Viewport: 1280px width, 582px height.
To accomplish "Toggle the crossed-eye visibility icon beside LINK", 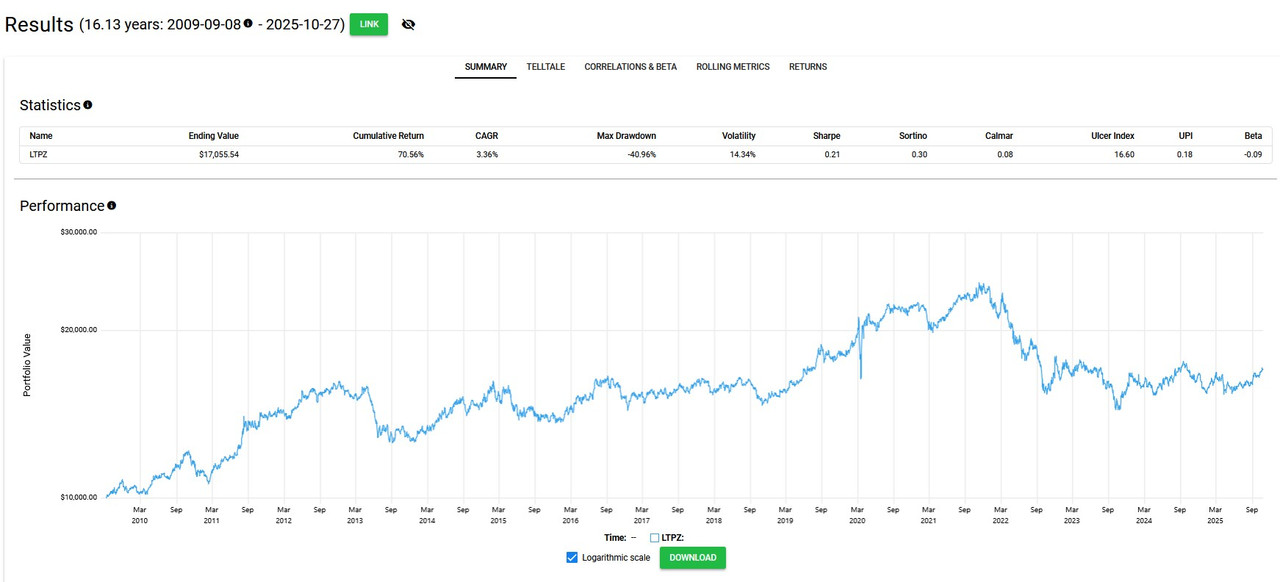I will [408, 24].
